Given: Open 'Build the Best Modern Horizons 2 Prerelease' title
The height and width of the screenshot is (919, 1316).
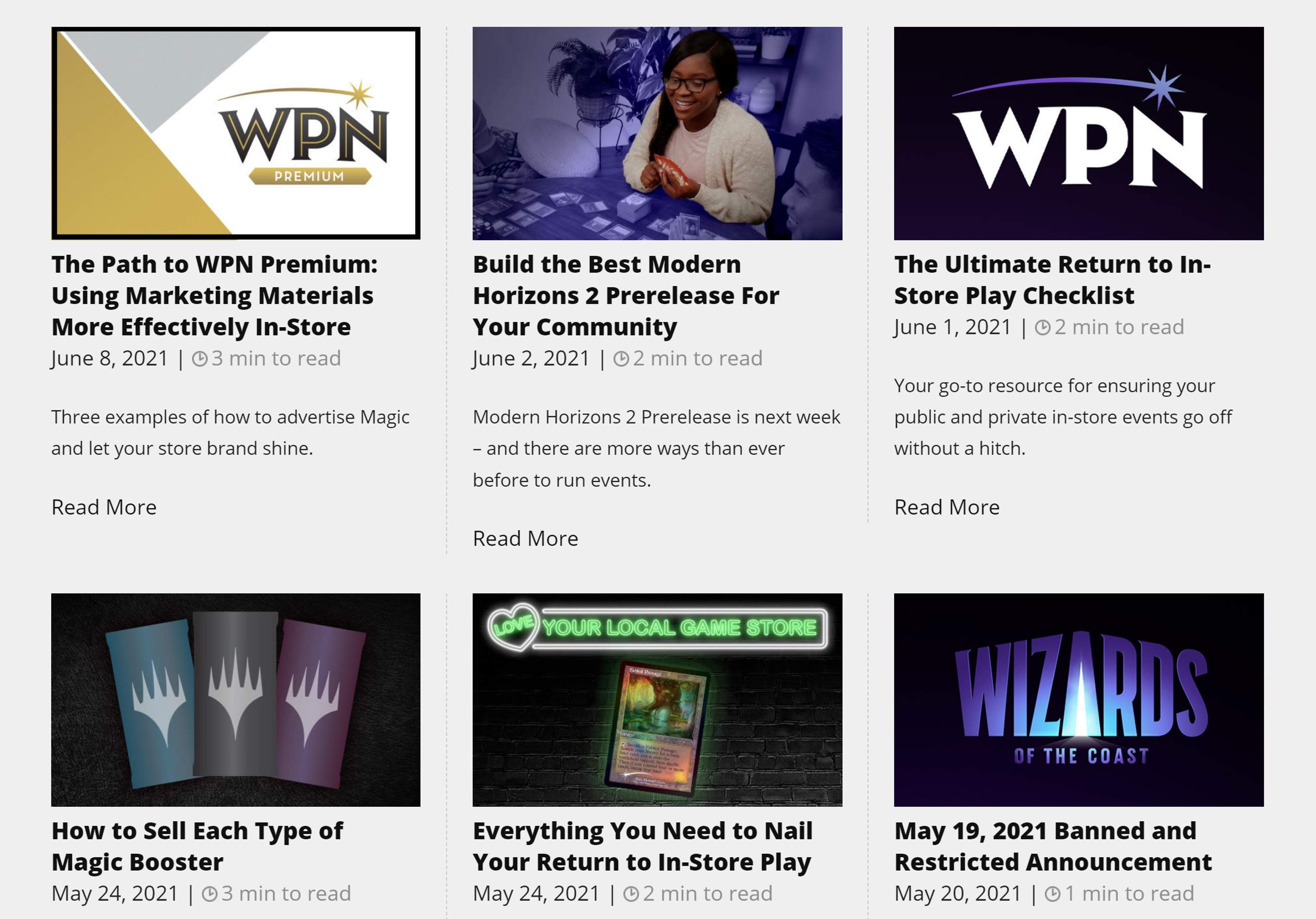Looking at the screenshot, I should (626, 295).
